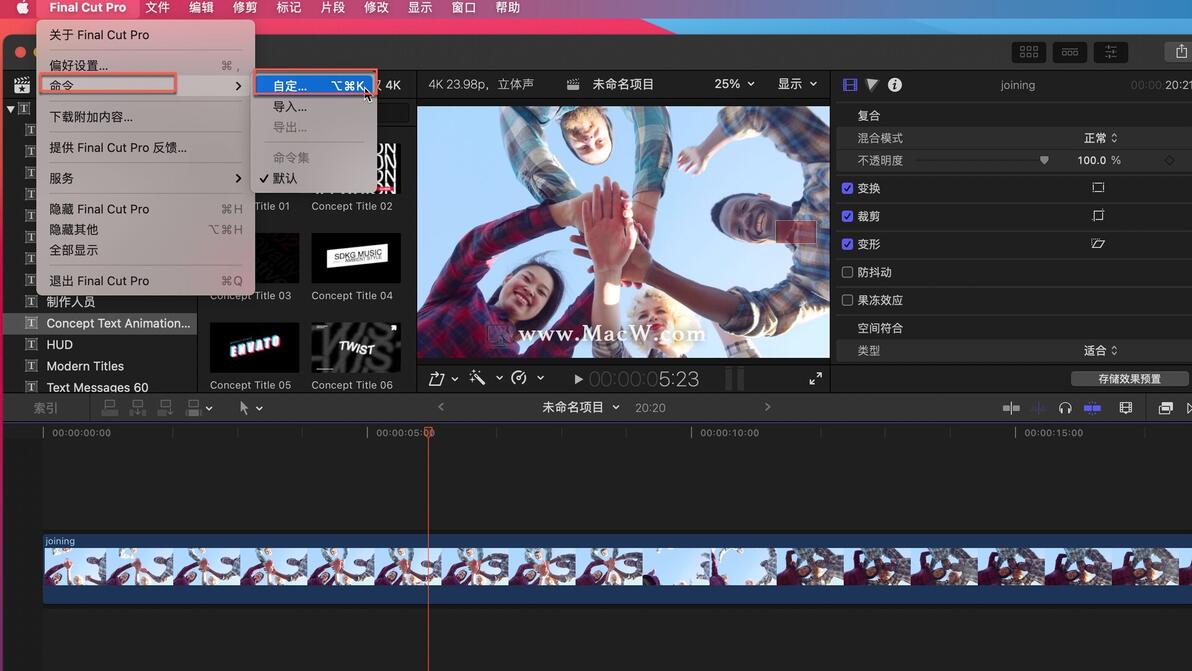Open the 文件 menu
Screen dimensions: 1192x671
[x=157, y=8]
